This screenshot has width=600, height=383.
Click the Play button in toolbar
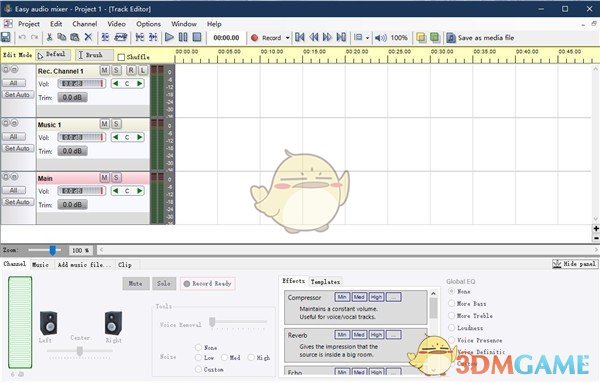coord(169,37)
